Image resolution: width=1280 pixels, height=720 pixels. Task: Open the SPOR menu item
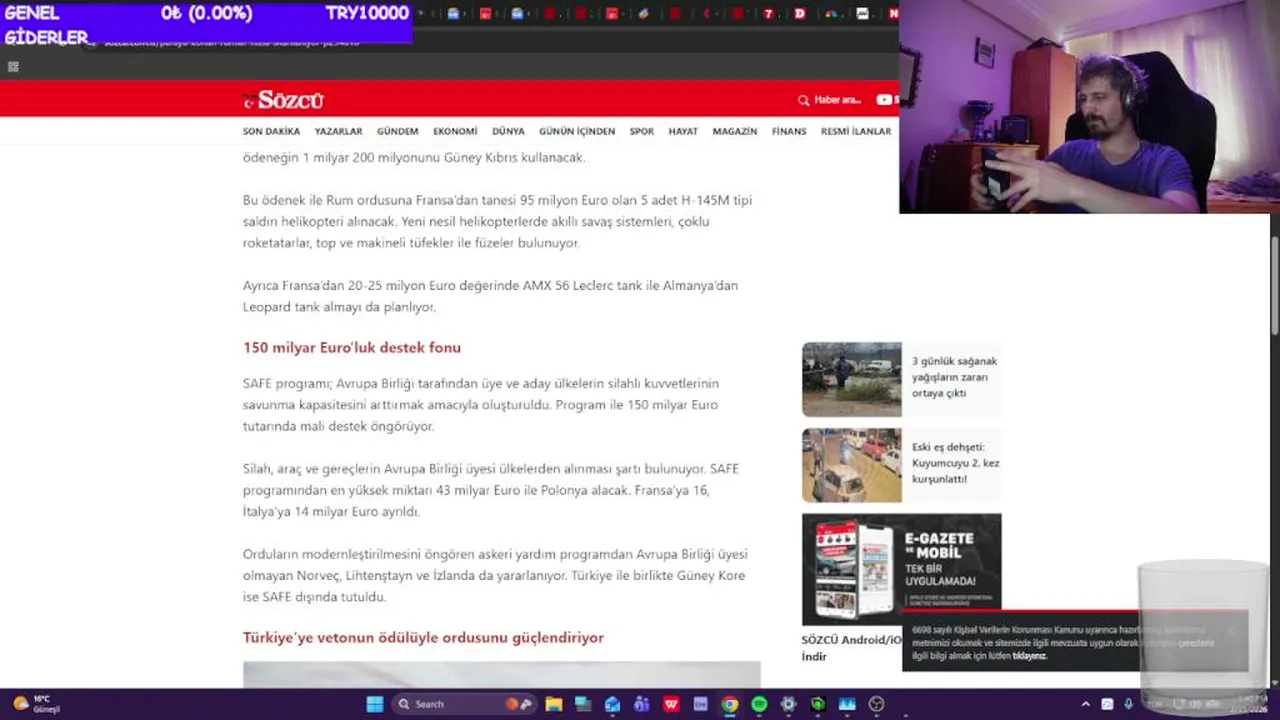pyautogui.click(x=642, y=131)
